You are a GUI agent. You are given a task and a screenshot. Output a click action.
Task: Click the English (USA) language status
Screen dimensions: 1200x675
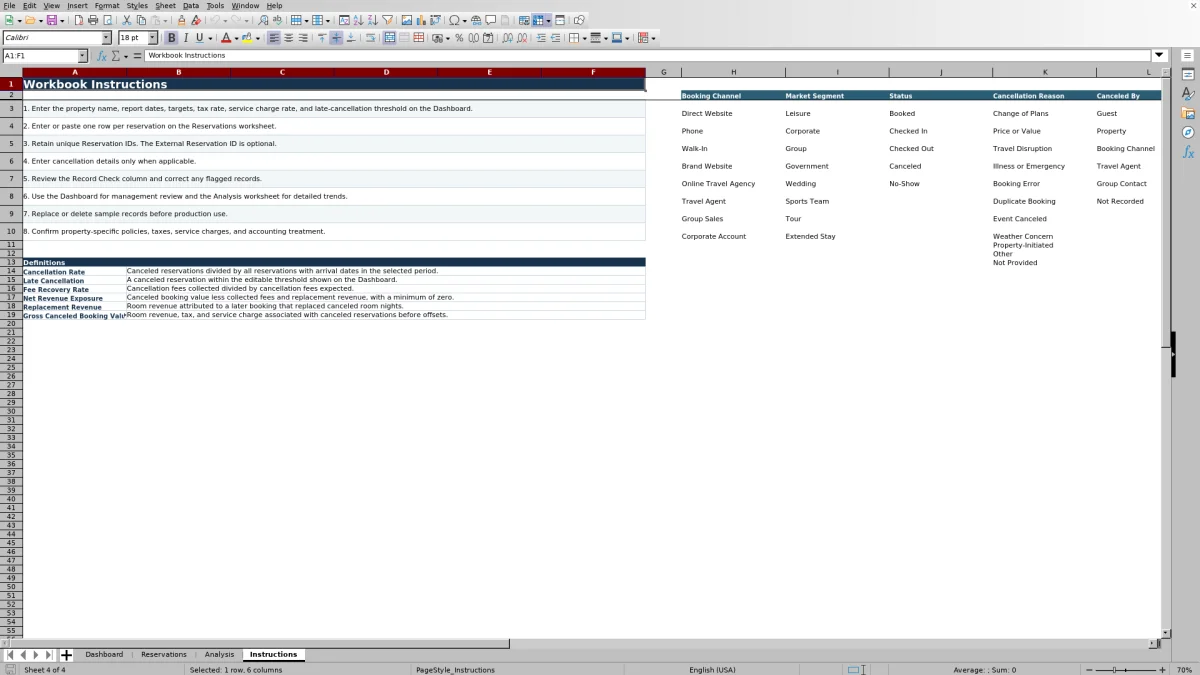tap(712, 670)
